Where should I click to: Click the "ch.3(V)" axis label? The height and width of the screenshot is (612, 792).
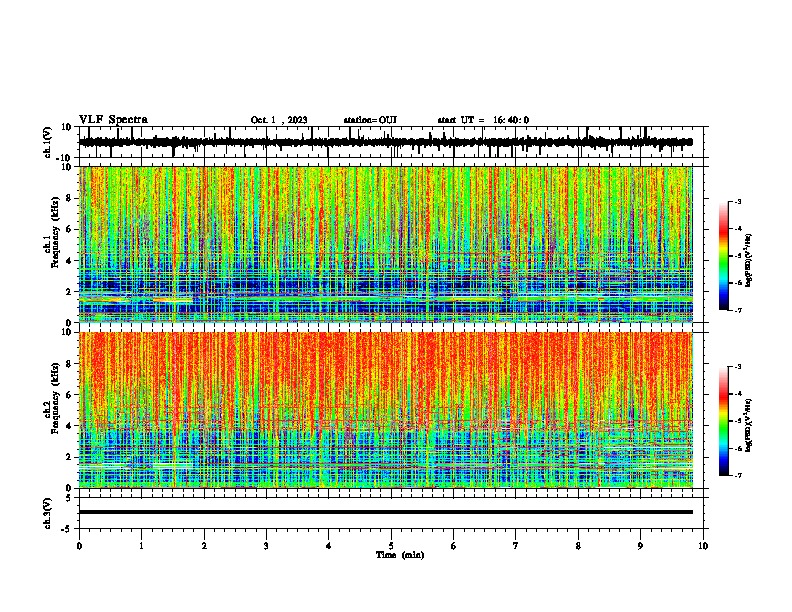[x=47, y=514]
